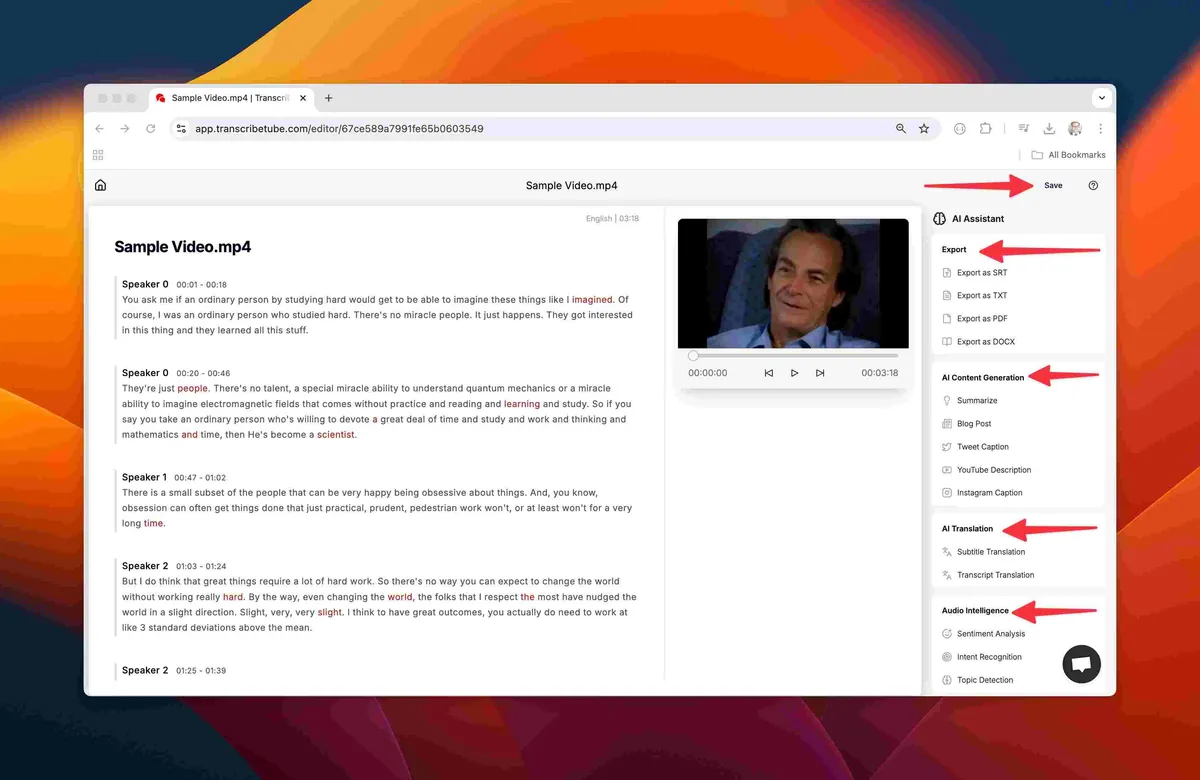Open browser extensions puzzle icon
Viewport: 1200px width, 780px height.
(x=986, y=128)
